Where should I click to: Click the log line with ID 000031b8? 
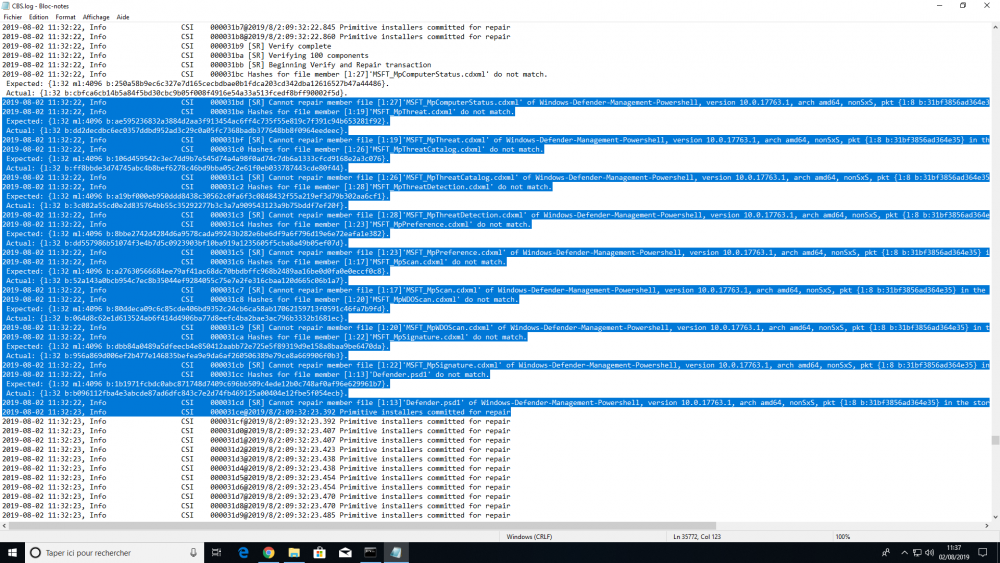point(256,36)
